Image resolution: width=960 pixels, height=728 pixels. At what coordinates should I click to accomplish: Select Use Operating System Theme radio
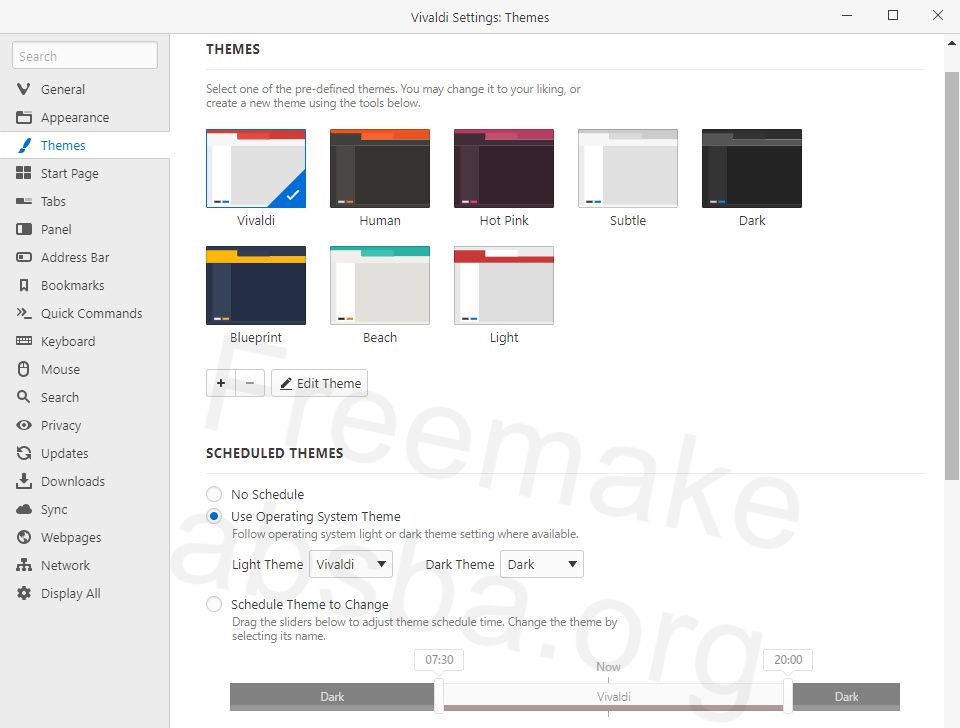(214, 516)
